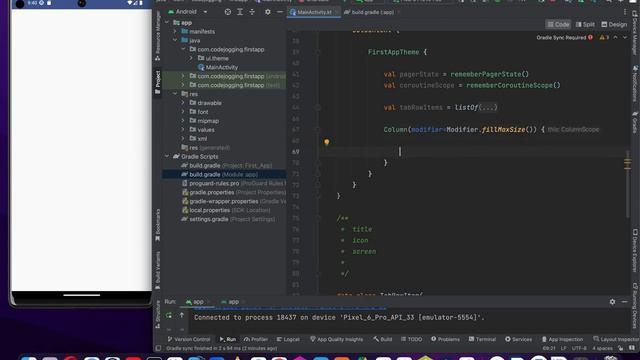
Task: Hide the project panel with minus icon
Action: click(x=280, y=12)
